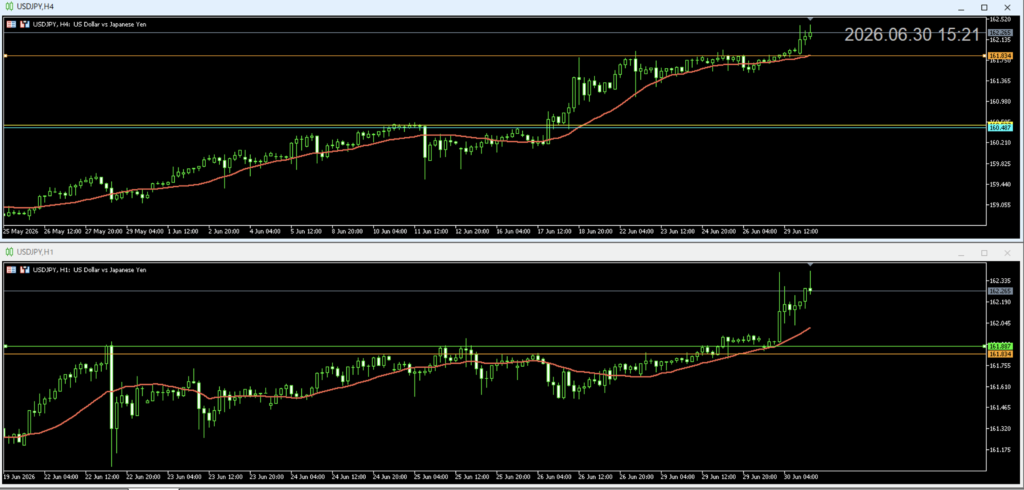Select the orange 161.834 price label in H4 chart

click(1000, 56)
